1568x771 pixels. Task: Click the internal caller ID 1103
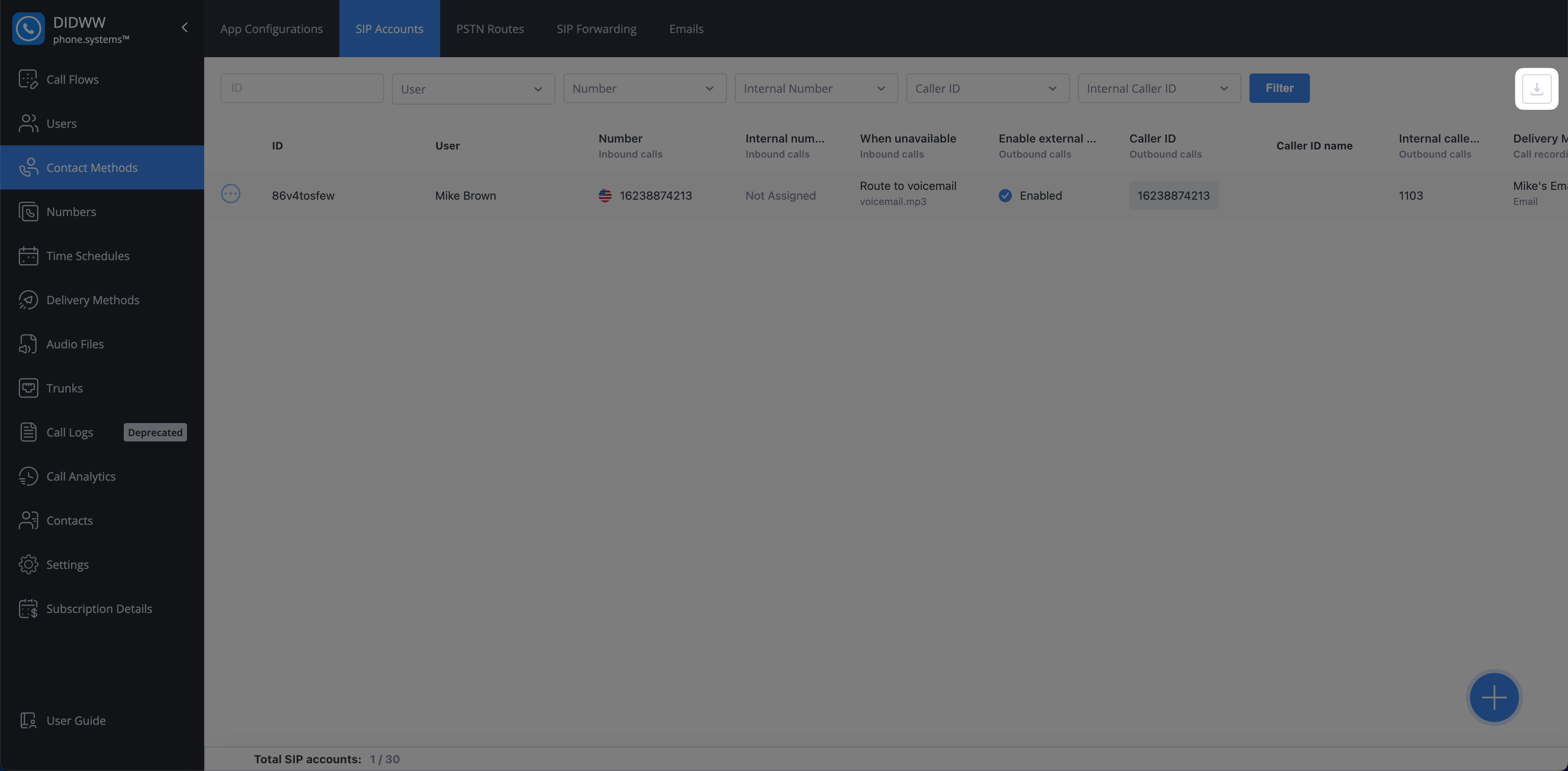1410,195
